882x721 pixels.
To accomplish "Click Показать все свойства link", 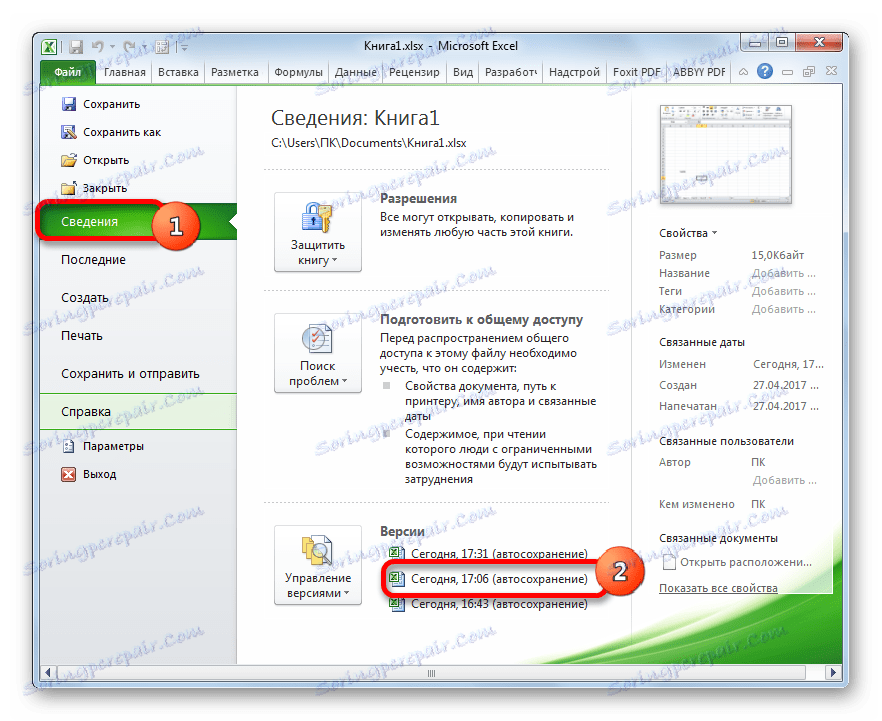I will (718, 588).
